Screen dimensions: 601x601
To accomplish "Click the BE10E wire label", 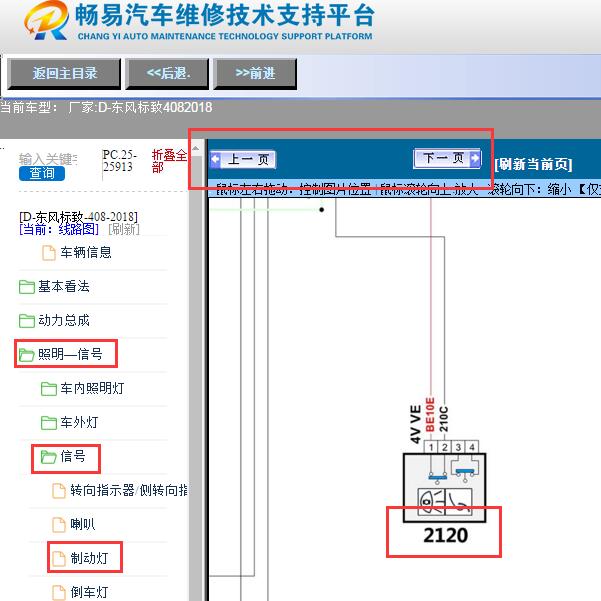I will [x=430, y=415].
